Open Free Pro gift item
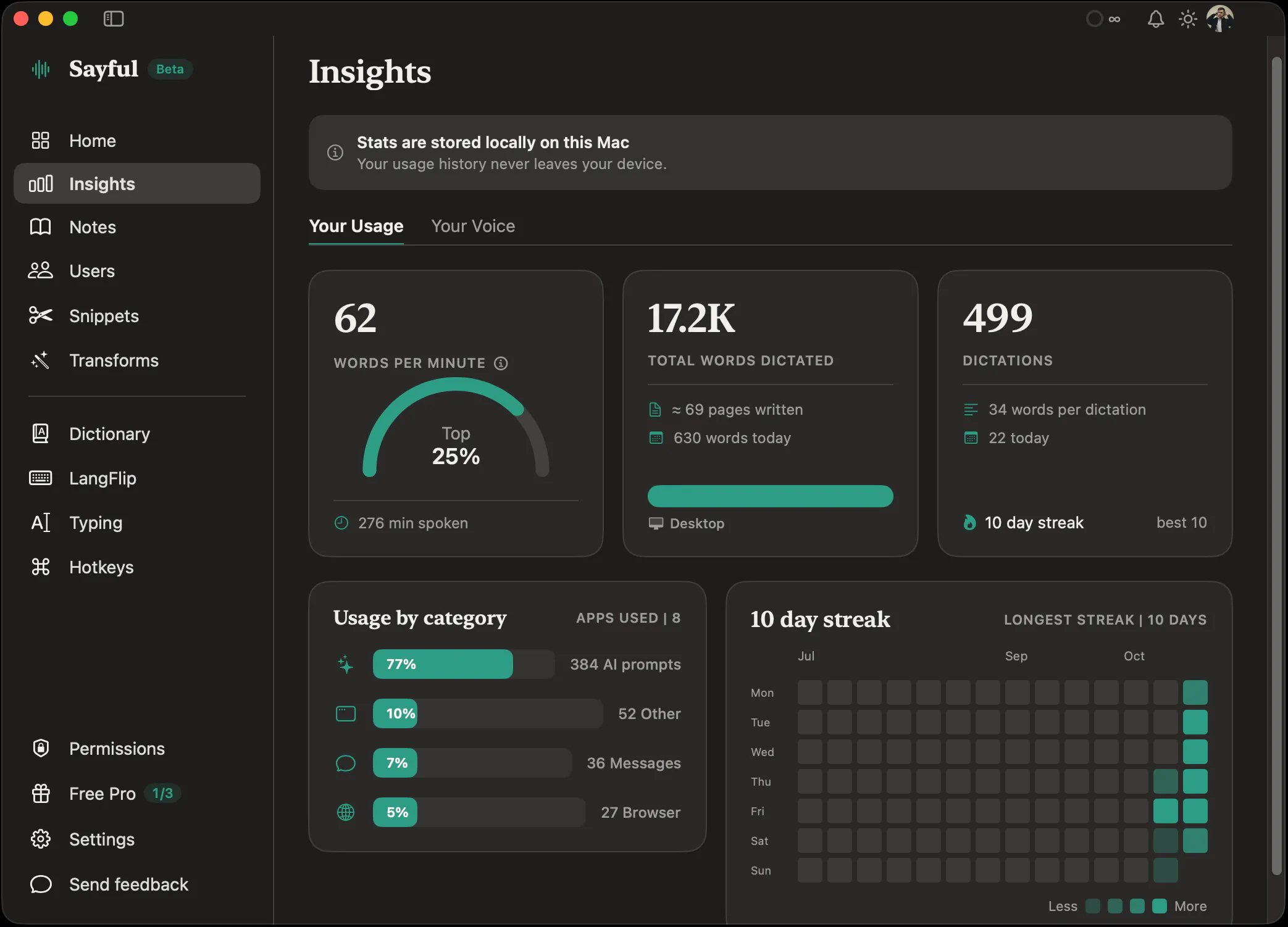Image resolution: width=1288 pixels, height=927 pixels. (x=137, y=794)
